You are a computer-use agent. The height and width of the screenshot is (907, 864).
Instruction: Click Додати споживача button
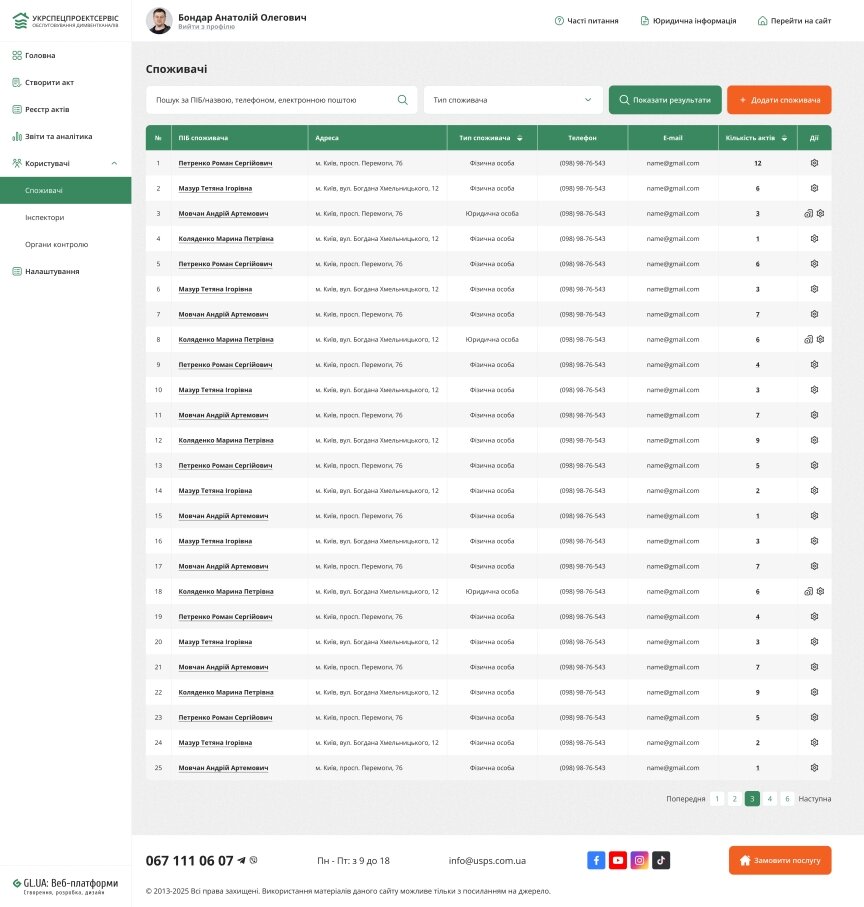(x=779, y=100)
